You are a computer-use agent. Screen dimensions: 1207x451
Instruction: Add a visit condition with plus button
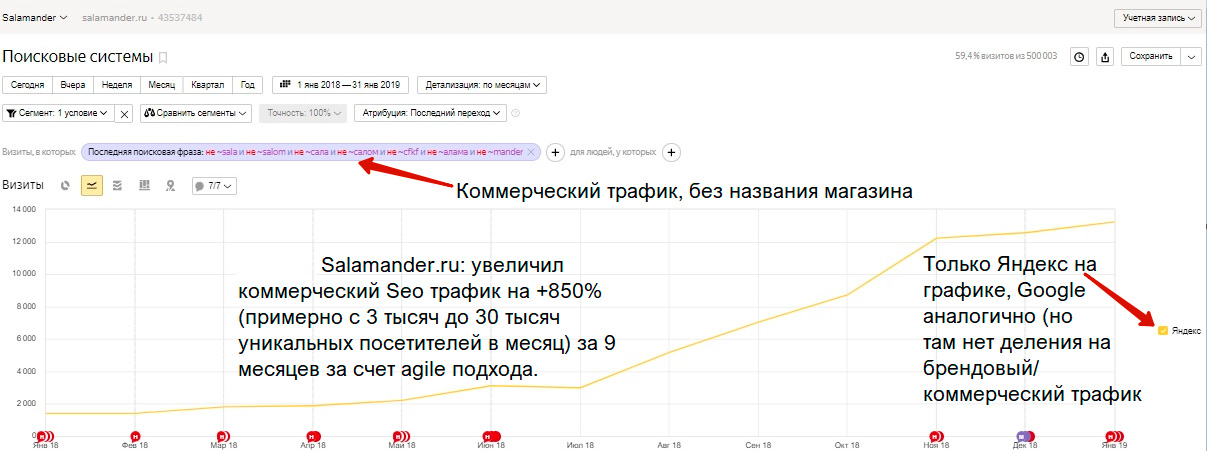point(556,152)
